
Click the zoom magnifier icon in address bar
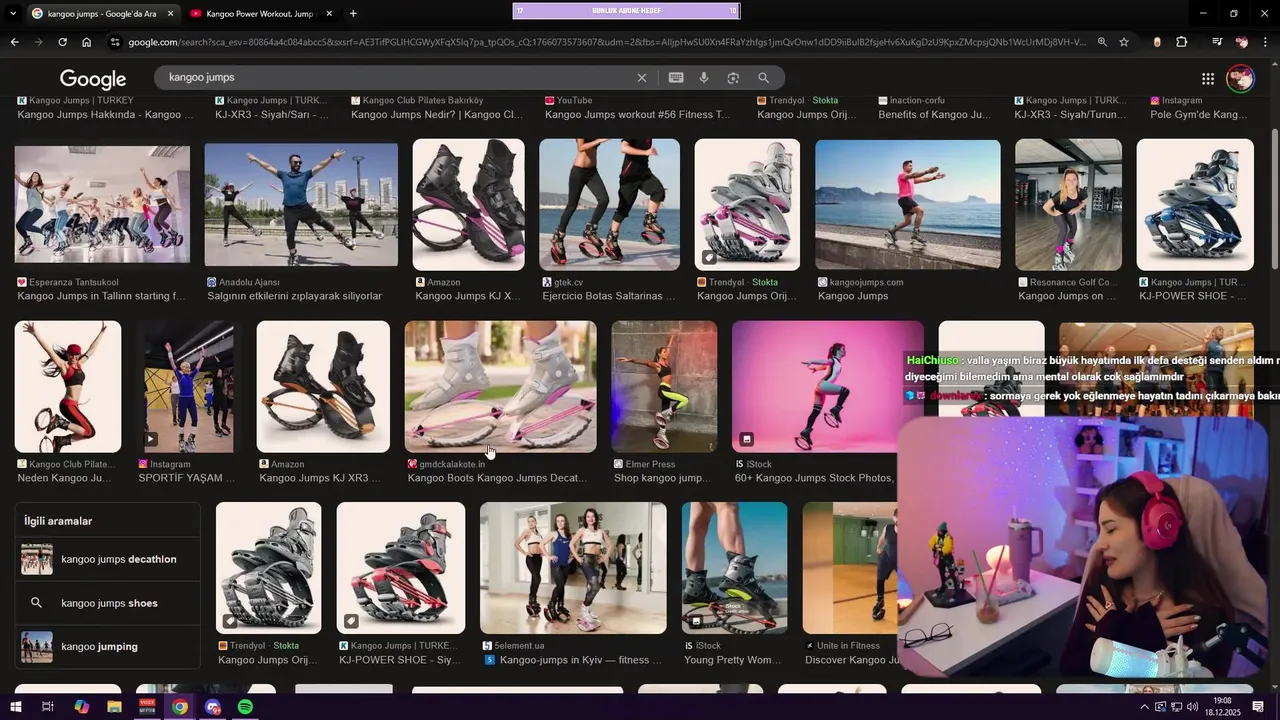pyautogui.click(x=1102, y=42)
